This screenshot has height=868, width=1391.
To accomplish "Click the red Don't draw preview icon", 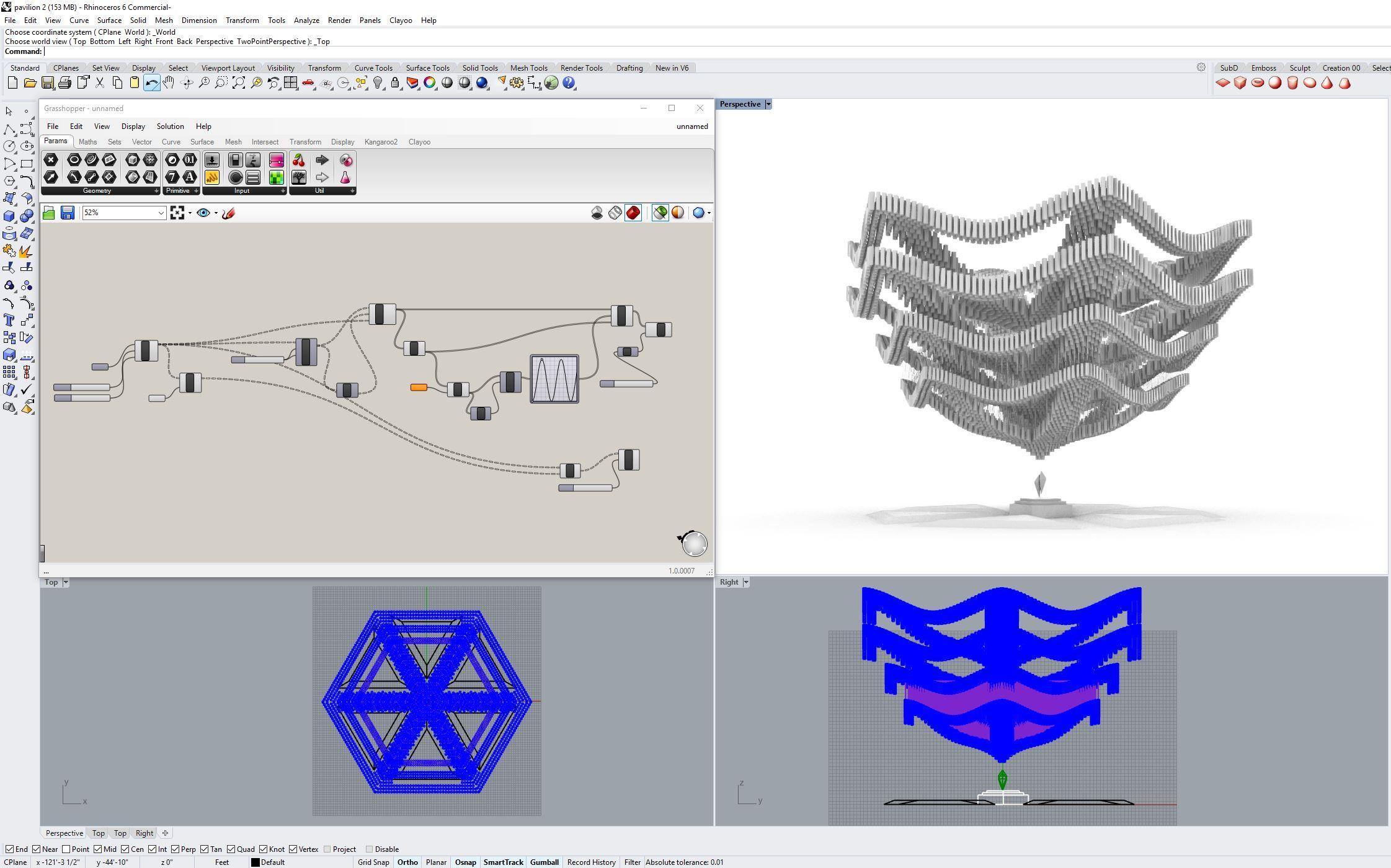I will pos(633,213).
